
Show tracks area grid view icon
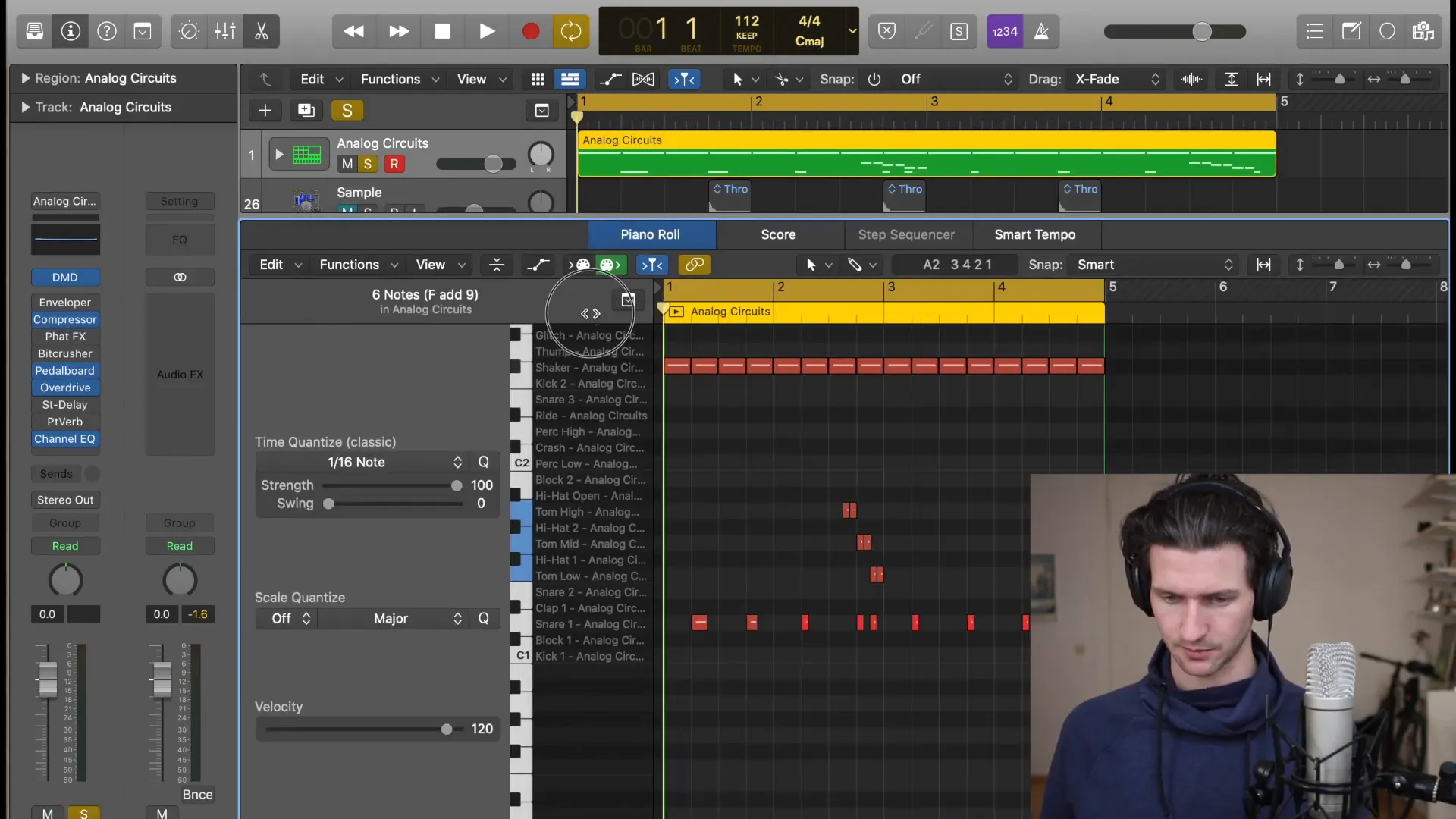click(x=538, y=79)
